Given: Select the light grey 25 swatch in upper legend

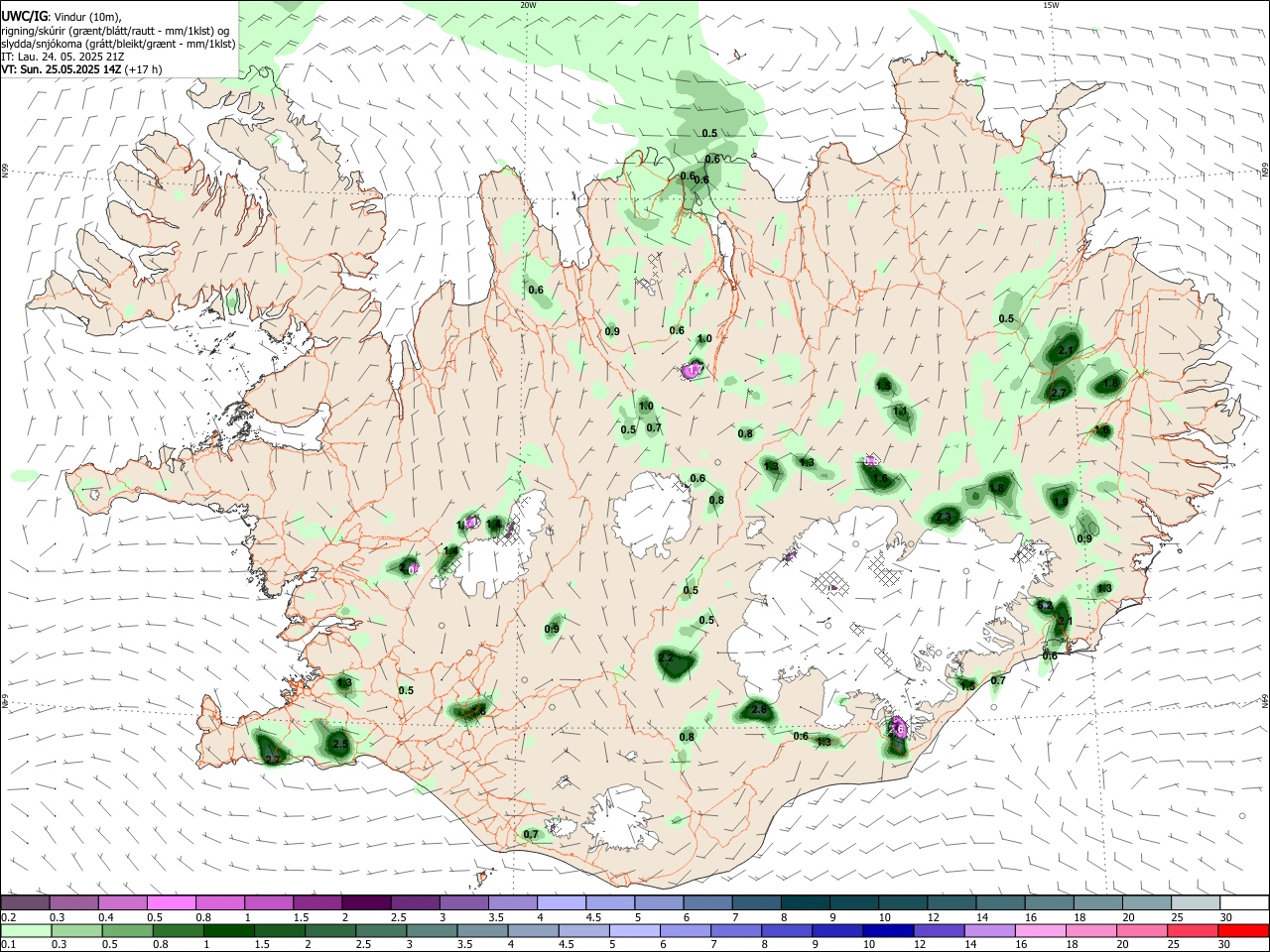Looking at the screenshot, I should click(1196, 903).
